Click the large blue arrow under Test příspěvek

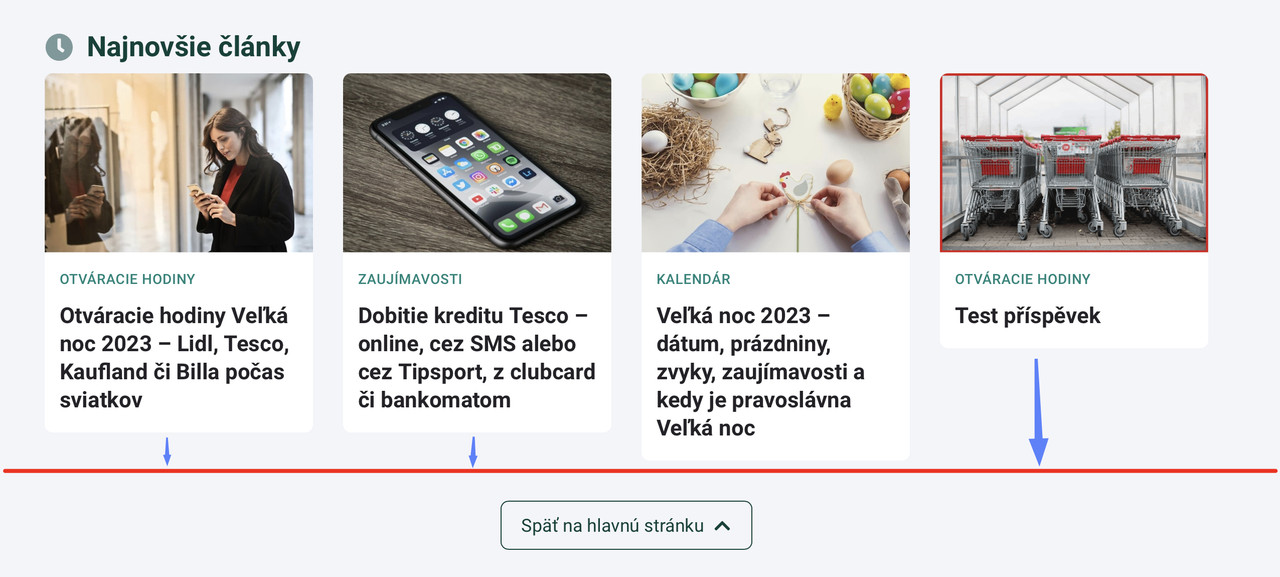1038,412
